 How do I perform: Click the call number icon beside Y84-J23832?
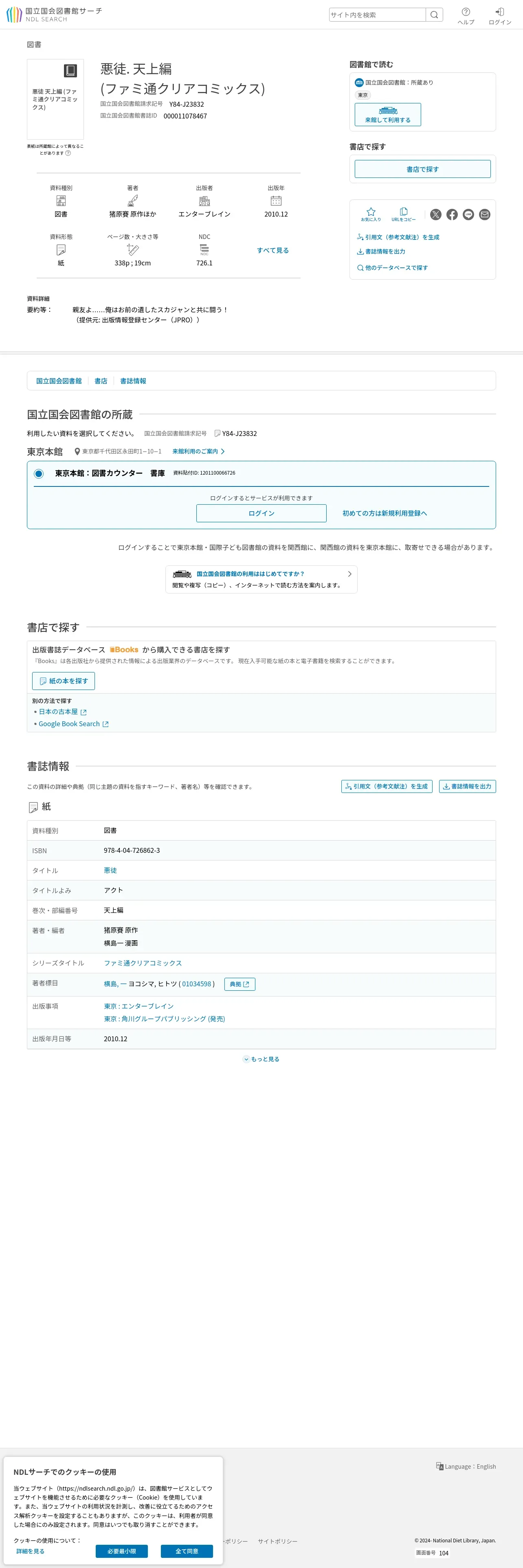(218, 434)
